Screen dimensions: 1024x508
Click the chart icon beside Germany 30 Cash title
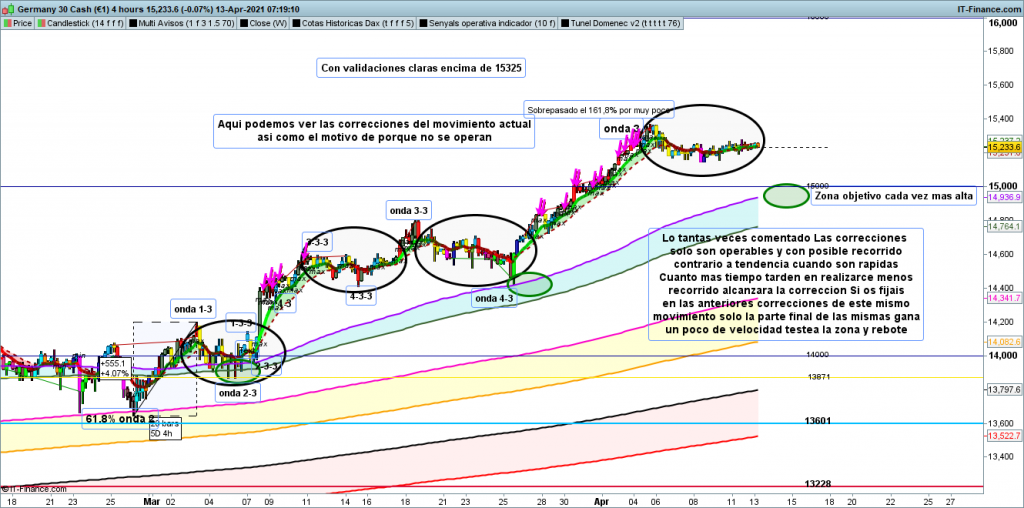pyautogui.click(x=6, y=7)
